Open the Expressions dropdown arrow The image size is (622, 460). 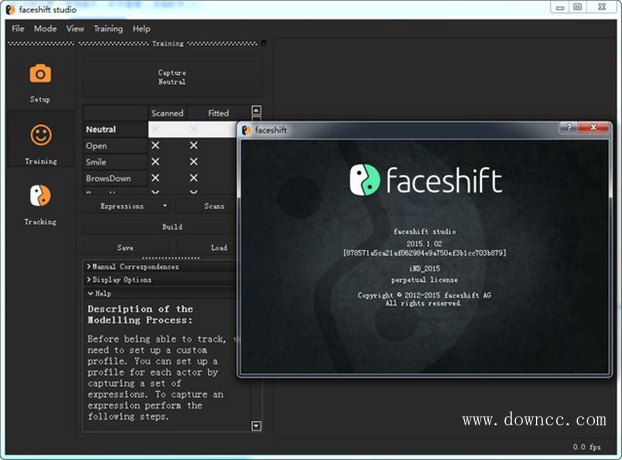coord(165,206)
